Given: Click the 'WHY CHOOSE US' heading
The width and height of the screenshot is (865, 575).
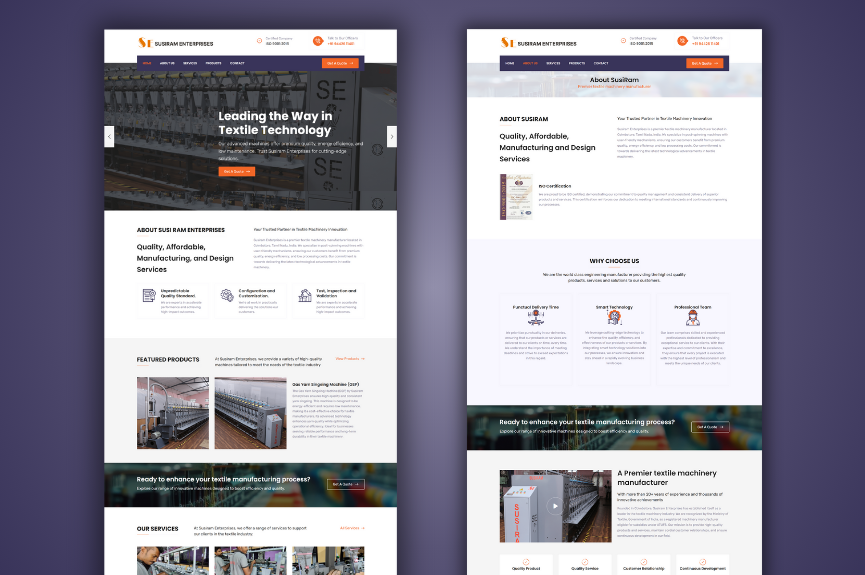Looking at the screenshot, I should (x=614, y=261).
